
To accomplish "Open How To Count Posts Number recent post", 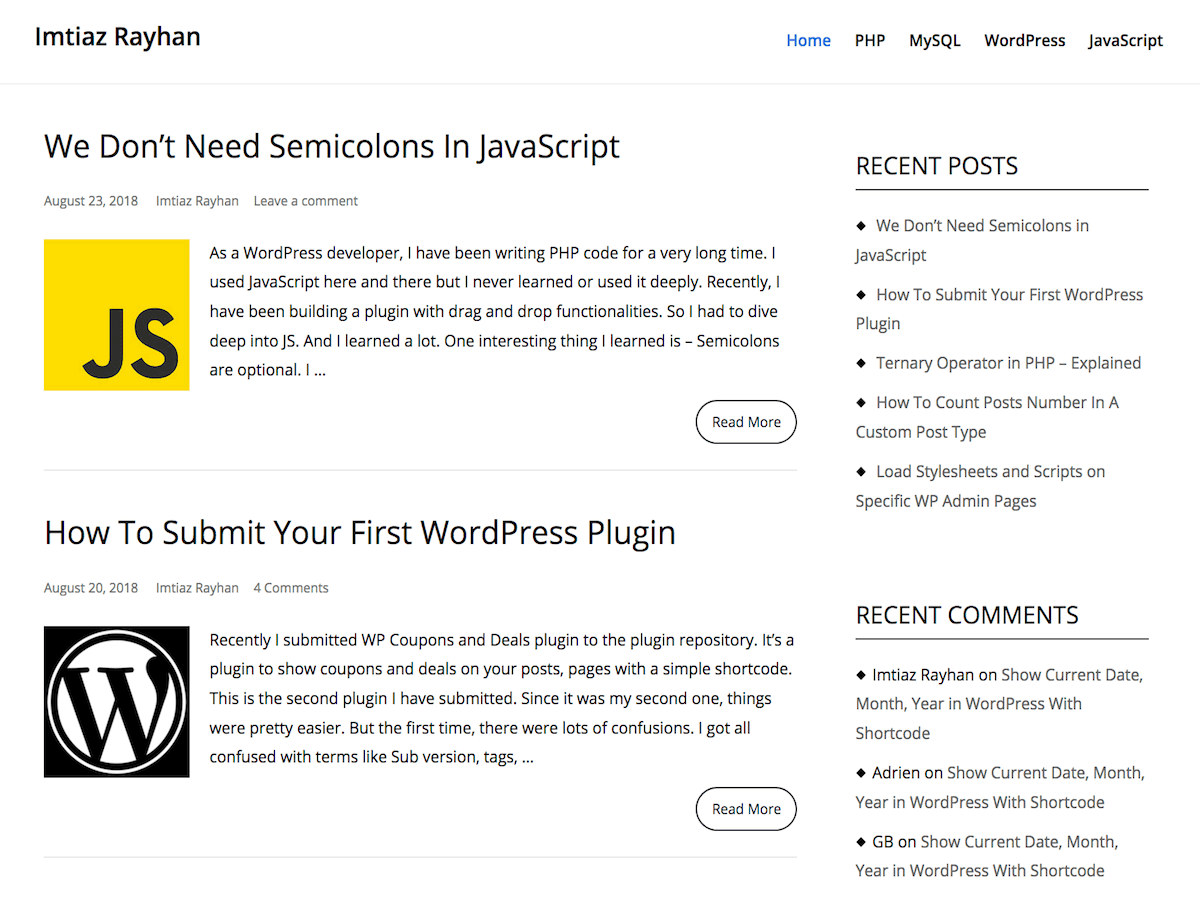I will [996, 403].
